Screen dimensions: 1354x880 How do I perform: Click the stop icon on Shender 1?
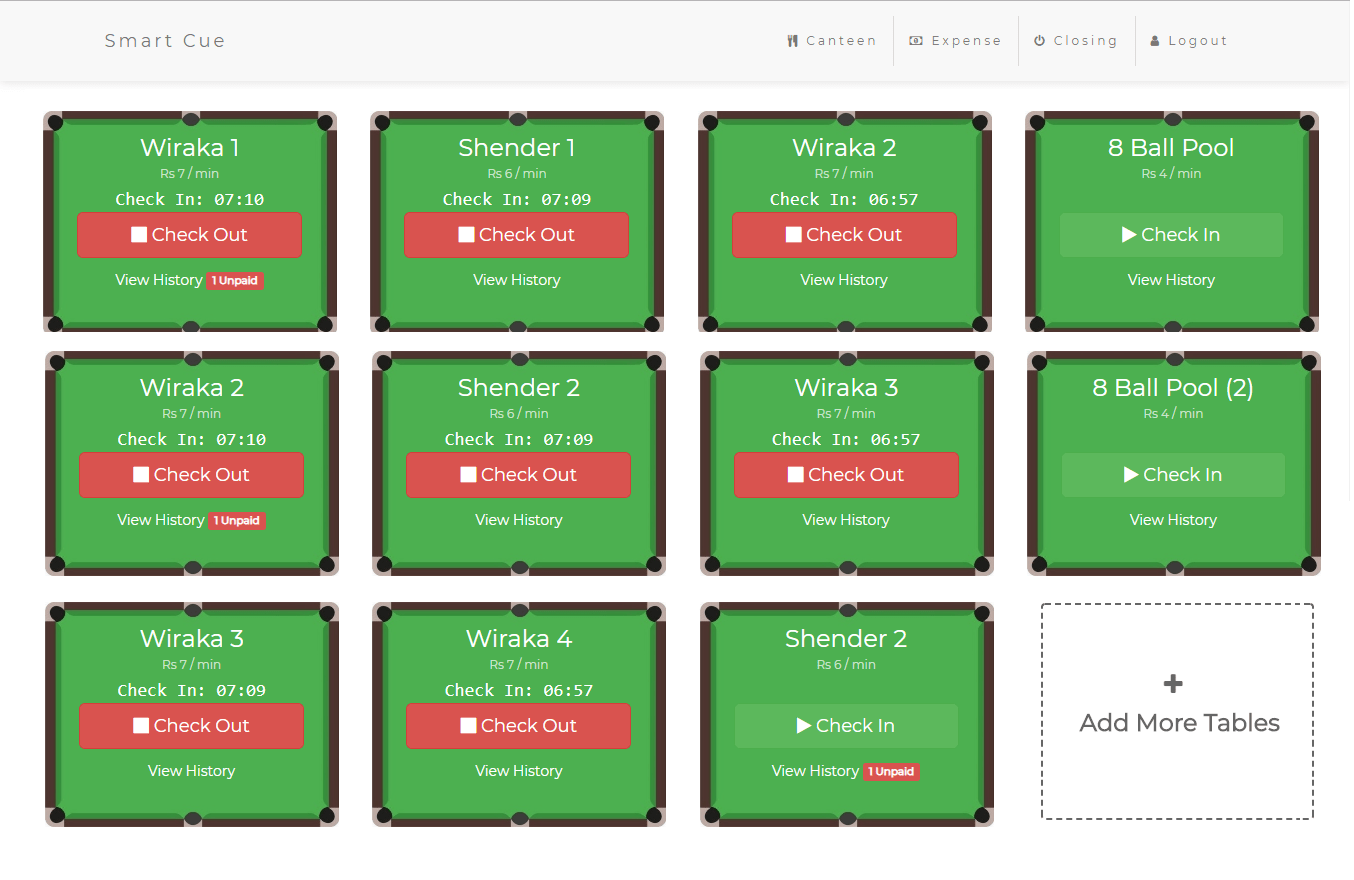(466, 235)
